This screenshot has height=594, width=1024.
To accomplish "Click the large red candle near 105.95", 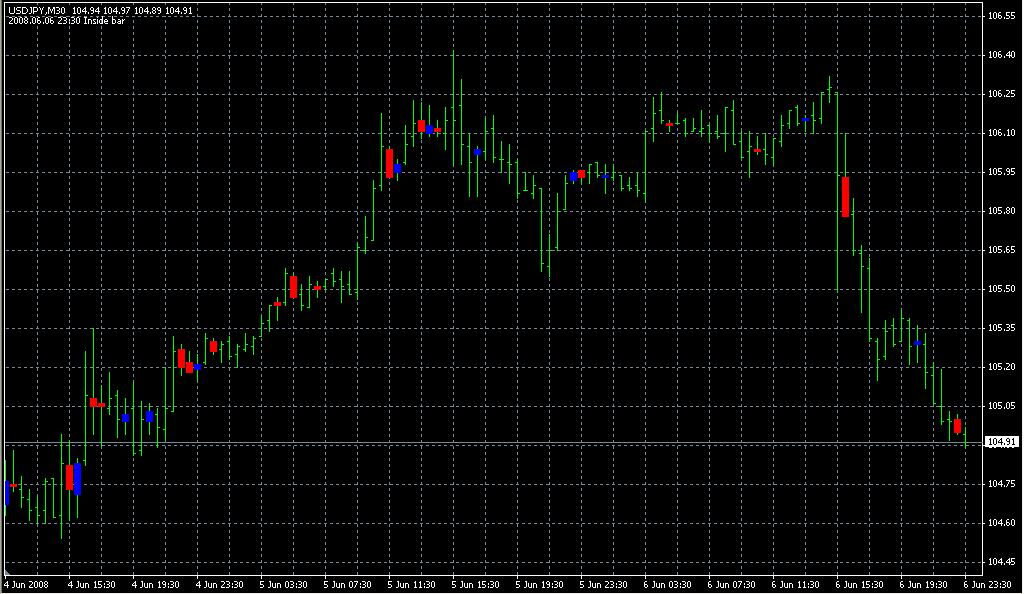I will [389, 163].
